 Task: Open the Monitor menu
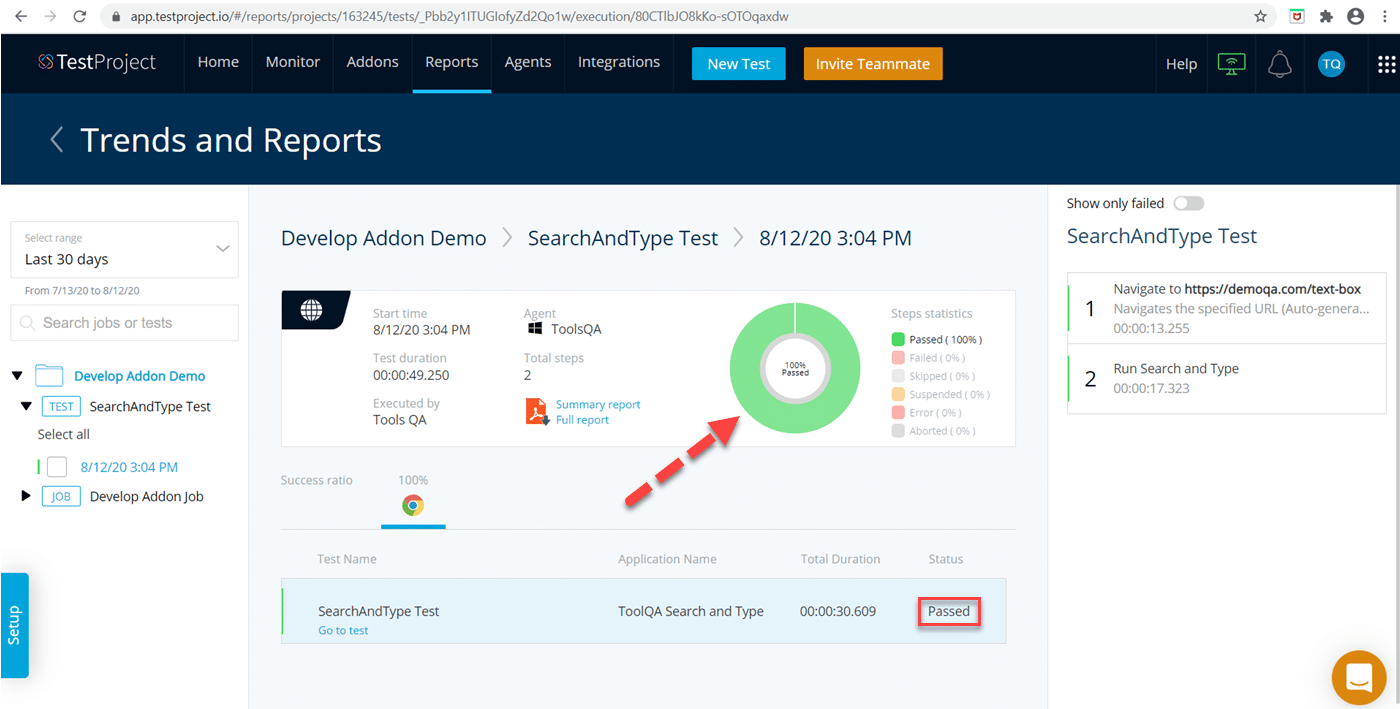tap(293, 62)
